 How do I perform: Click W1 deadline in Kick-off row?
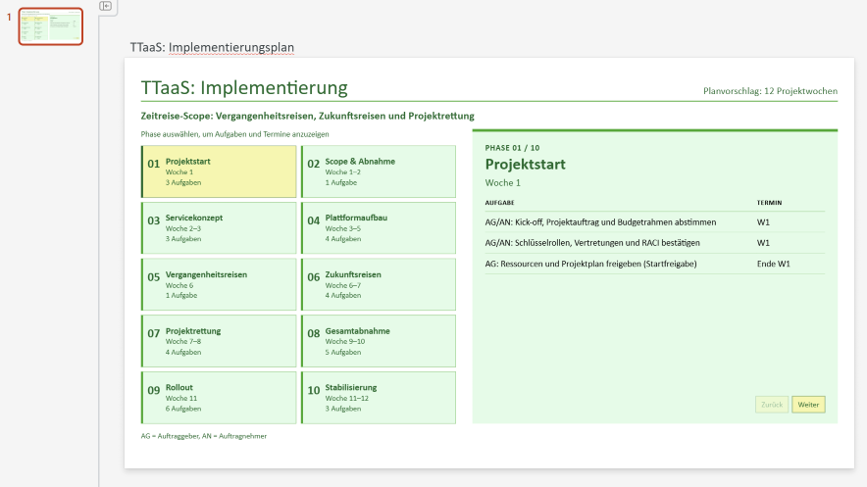click(763, 222)
